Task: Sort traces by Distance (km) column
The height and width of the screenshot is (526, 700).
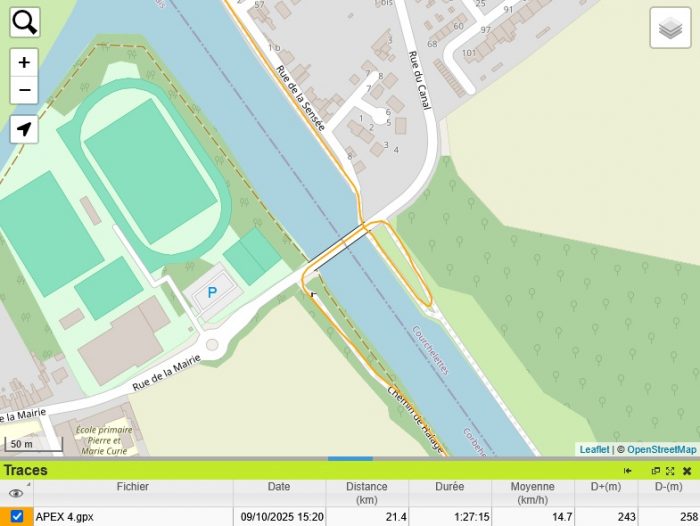Action: [x=367, y=493]
